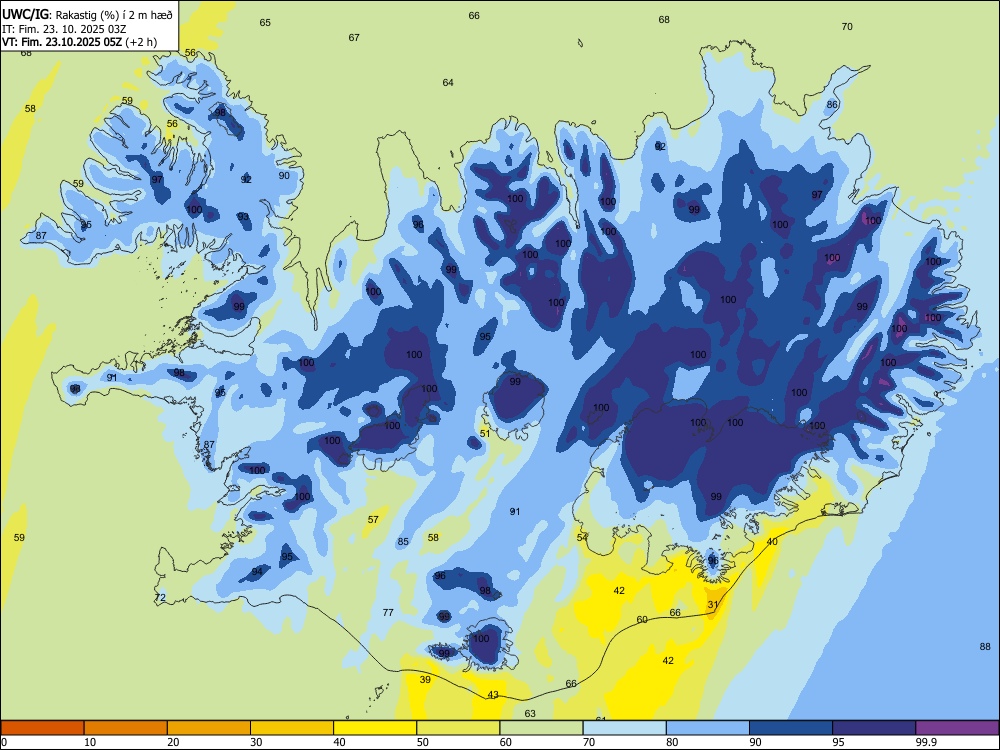Click the legend tick label '30'
Screen dimensions: 1000x750
(x=256, y=742)
